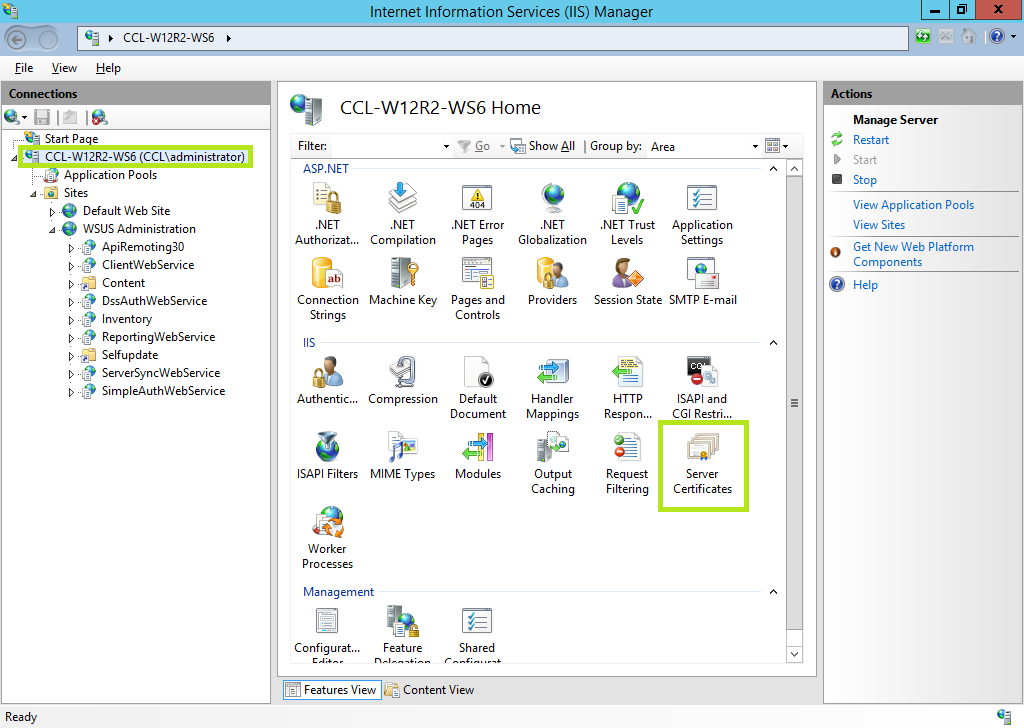This screenshot has height=728, width=1024.
Task: Collapse the IIS group
Action: click(773, 343)
